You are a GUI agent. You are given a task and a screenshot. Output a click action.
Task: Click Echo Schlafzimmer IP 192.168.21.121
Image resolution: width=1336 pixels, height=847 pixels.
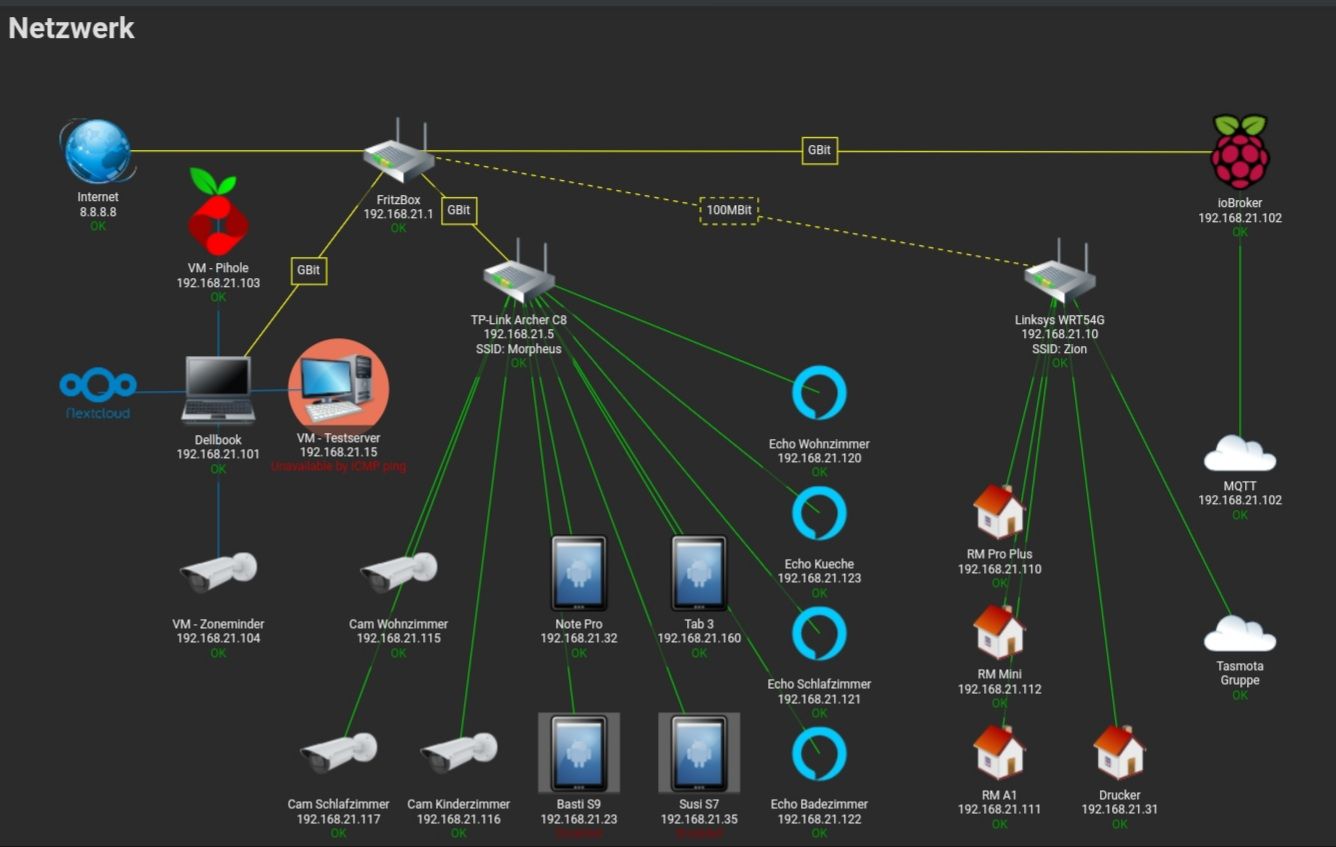[x=819, y=699]
